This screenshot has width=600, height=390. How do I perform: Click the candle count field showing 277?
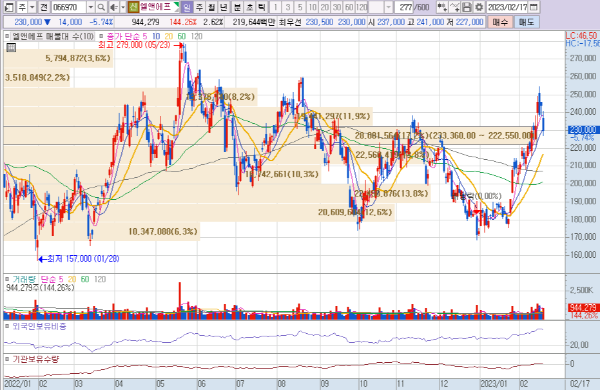coord(405,7)
